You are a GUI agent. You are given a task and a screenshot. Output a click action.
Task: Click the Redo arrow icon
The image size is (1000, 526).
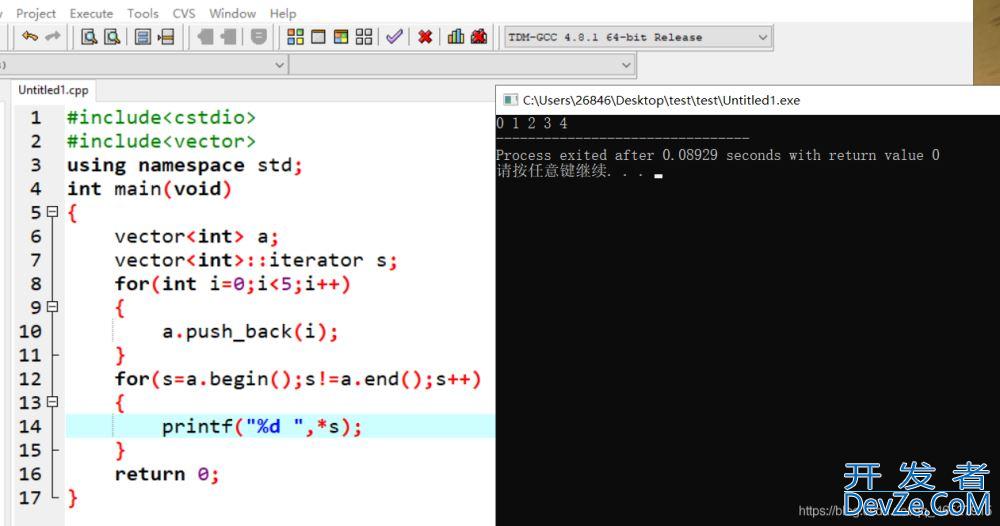(x=52, y=37)
